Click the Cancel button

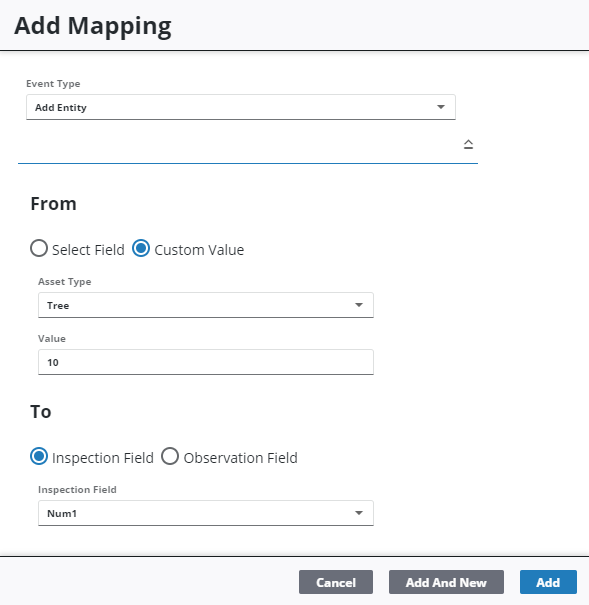[x=336, y=582]
